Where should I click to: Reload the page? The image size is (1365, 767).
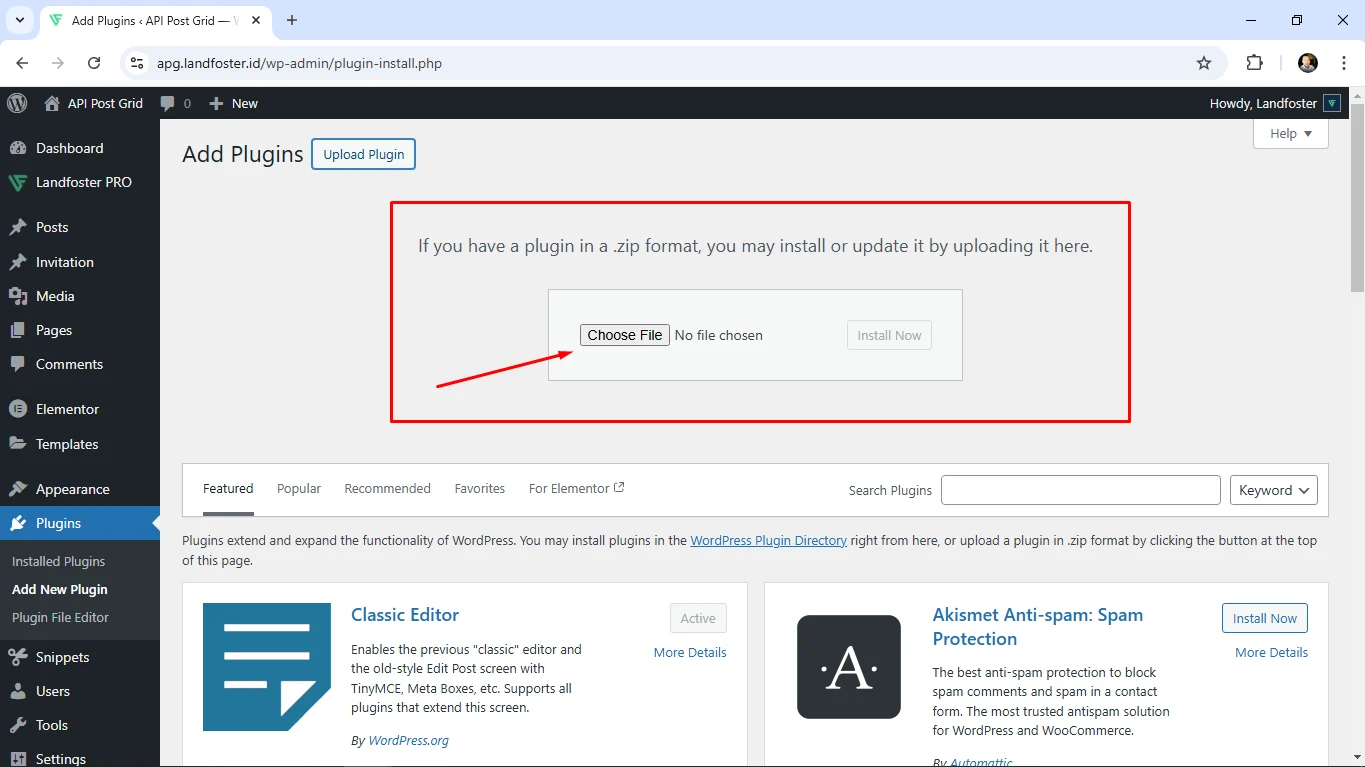94,63
